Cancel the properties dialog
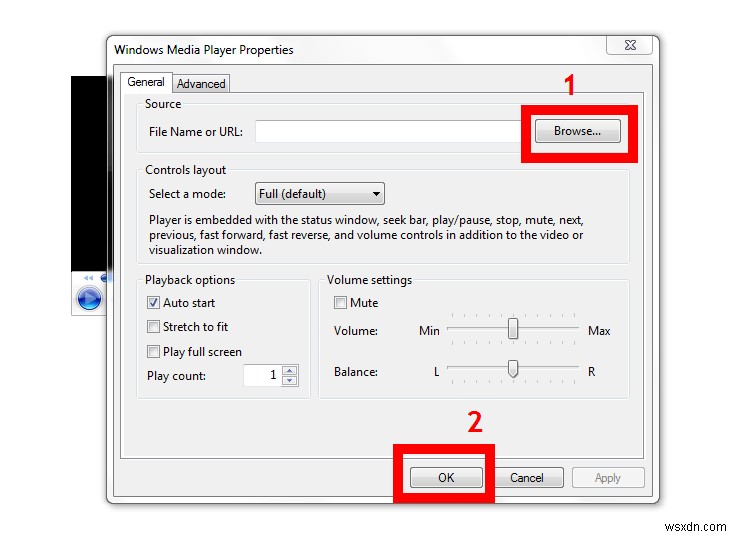The width and height of the screenshot is (738, 537). tap(527, 478)
